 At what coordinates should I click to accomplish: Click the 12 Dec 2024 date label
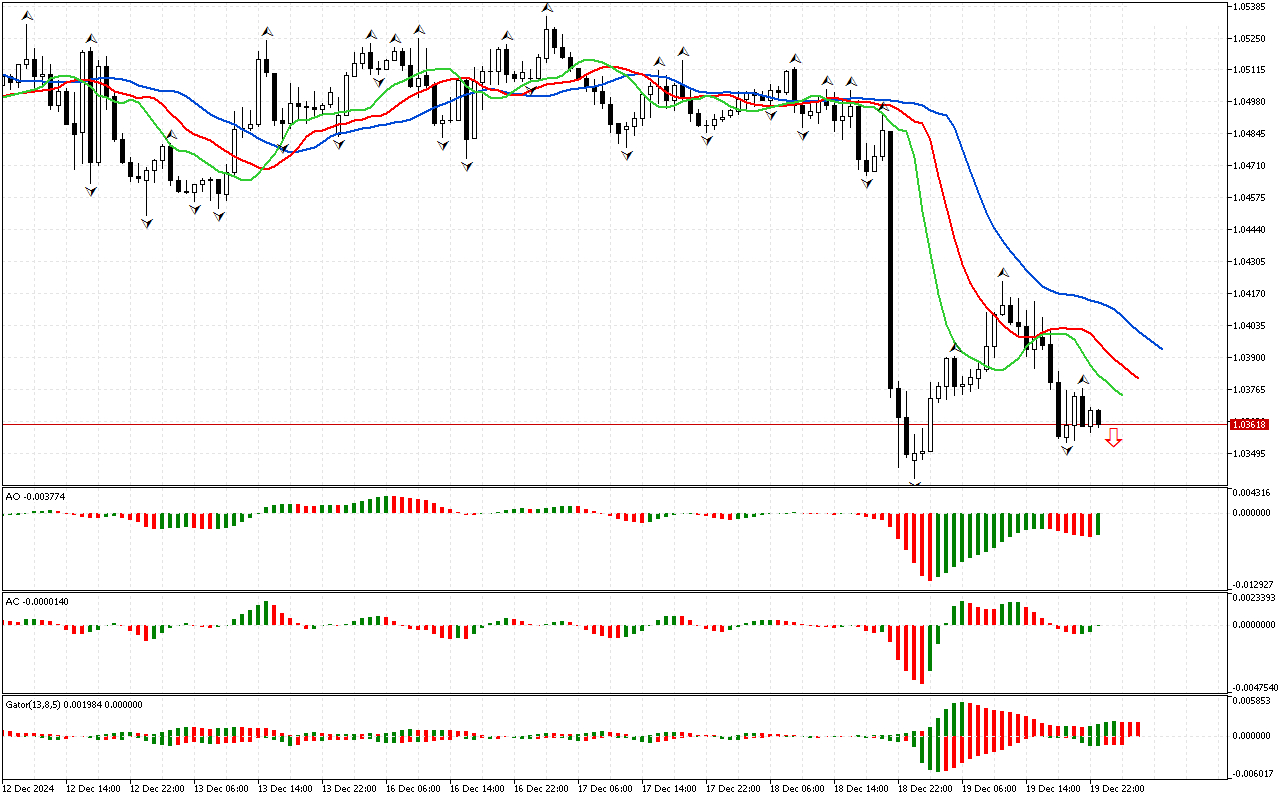[29, 789]
